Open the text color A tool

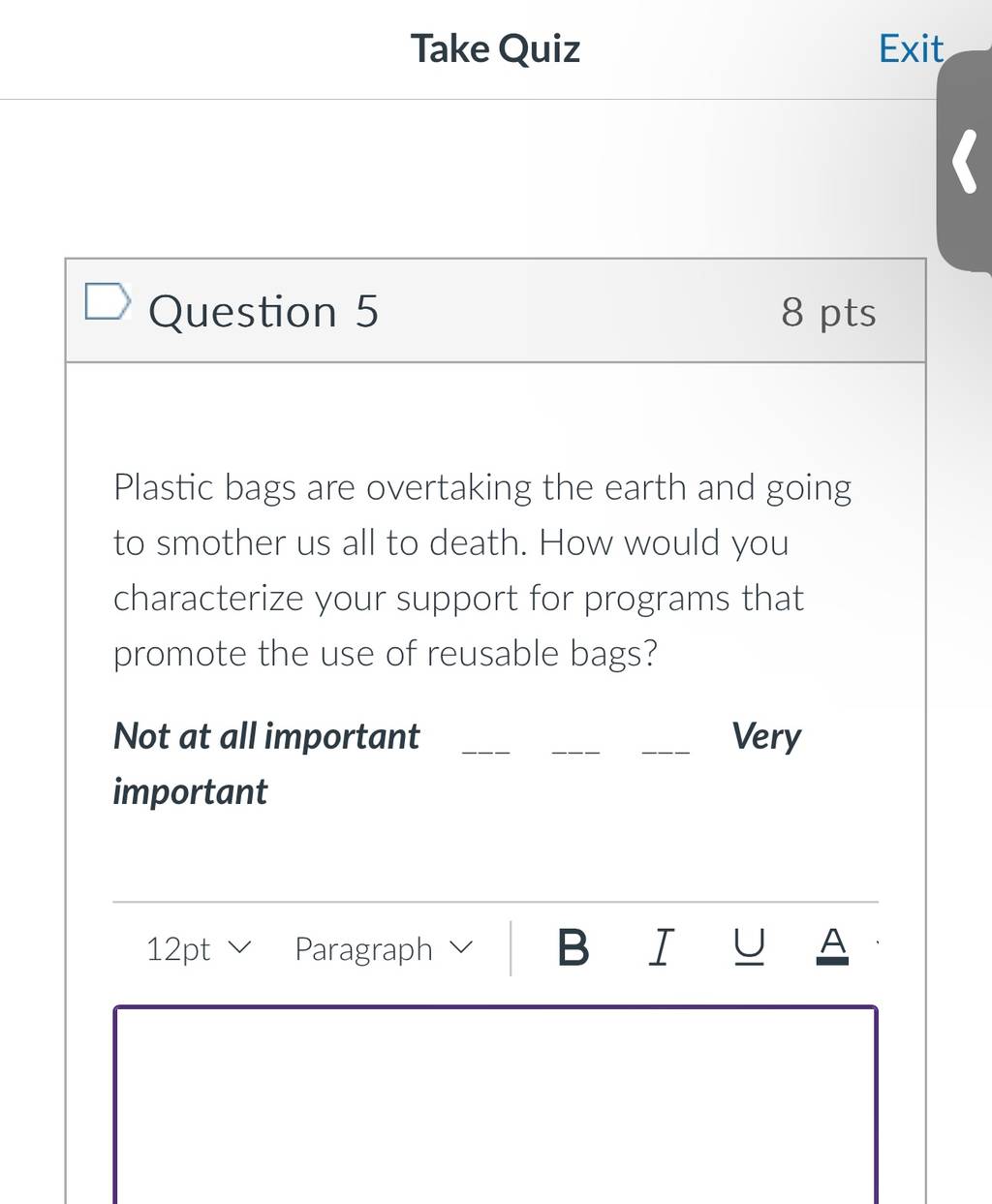[x=832, y=946]
